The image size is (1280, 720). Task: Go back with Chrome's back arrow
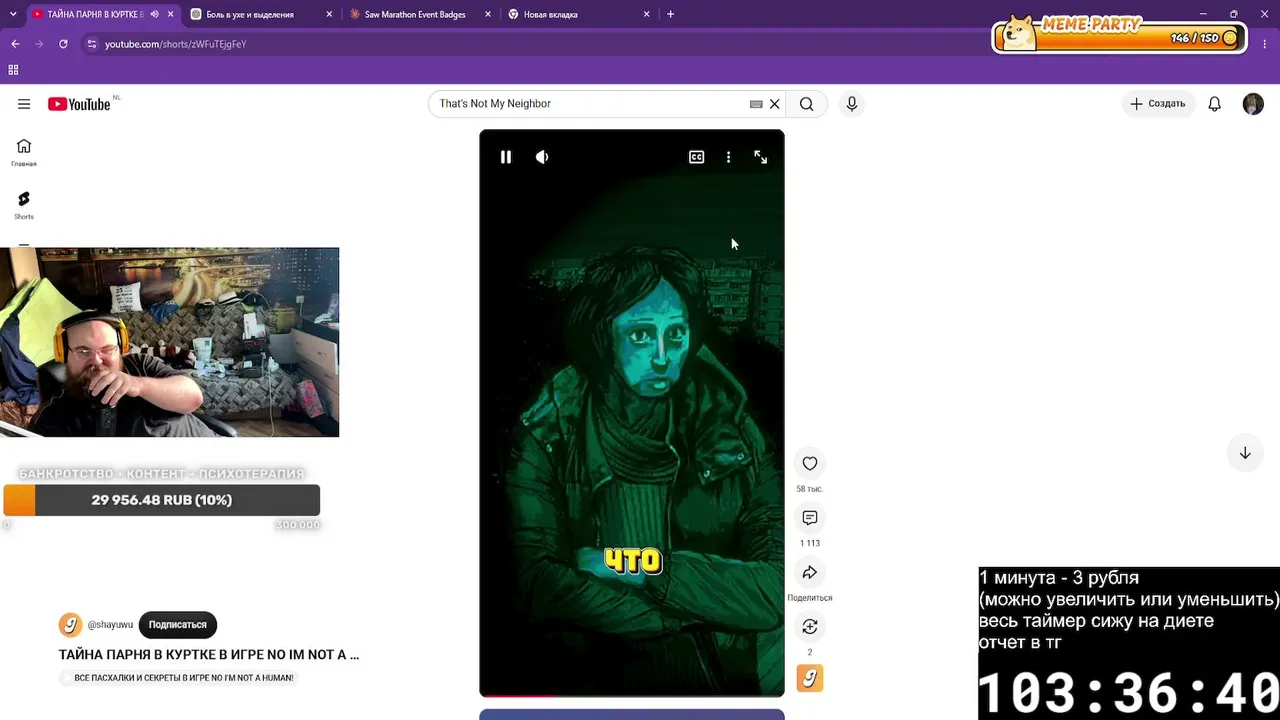pos(15,44)
